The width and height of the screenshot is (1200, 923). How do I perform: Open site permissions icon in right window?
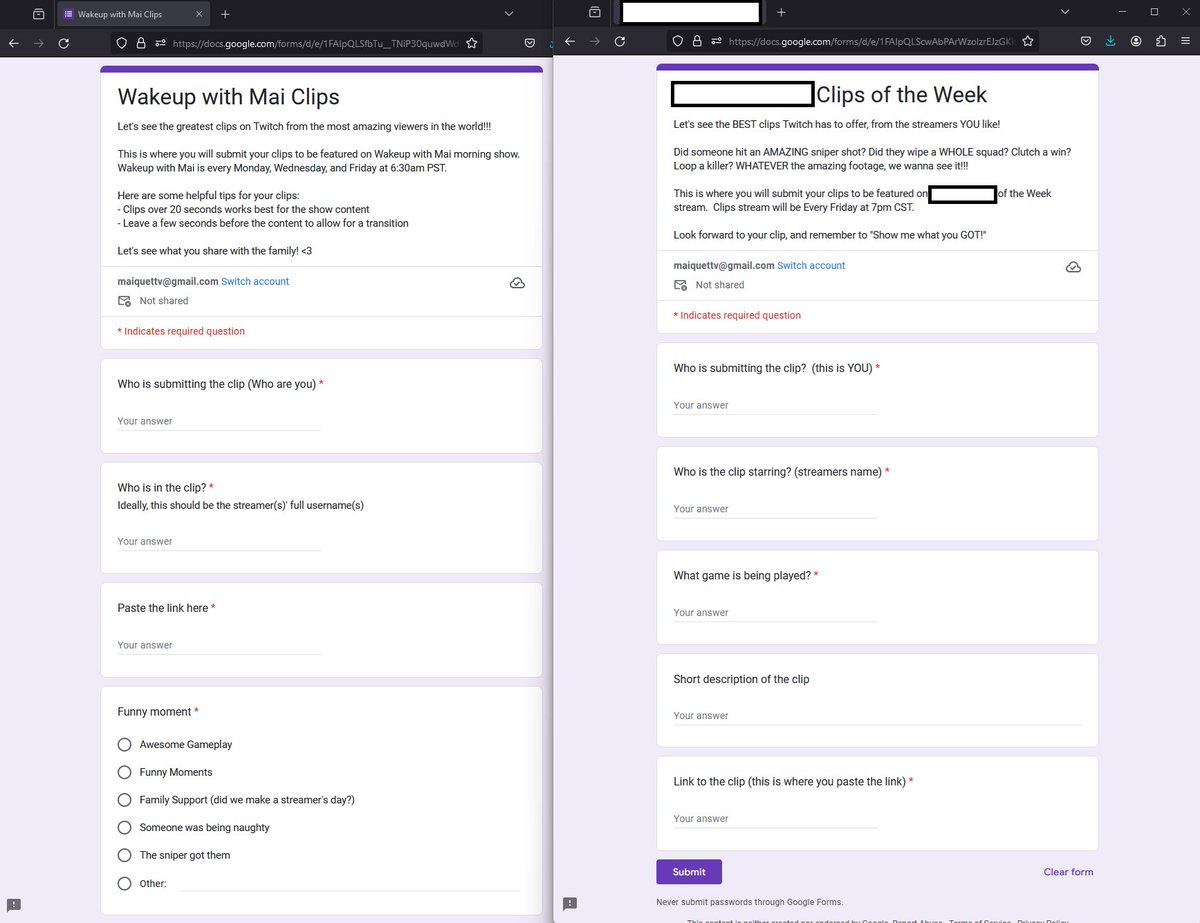pos(716,41)
